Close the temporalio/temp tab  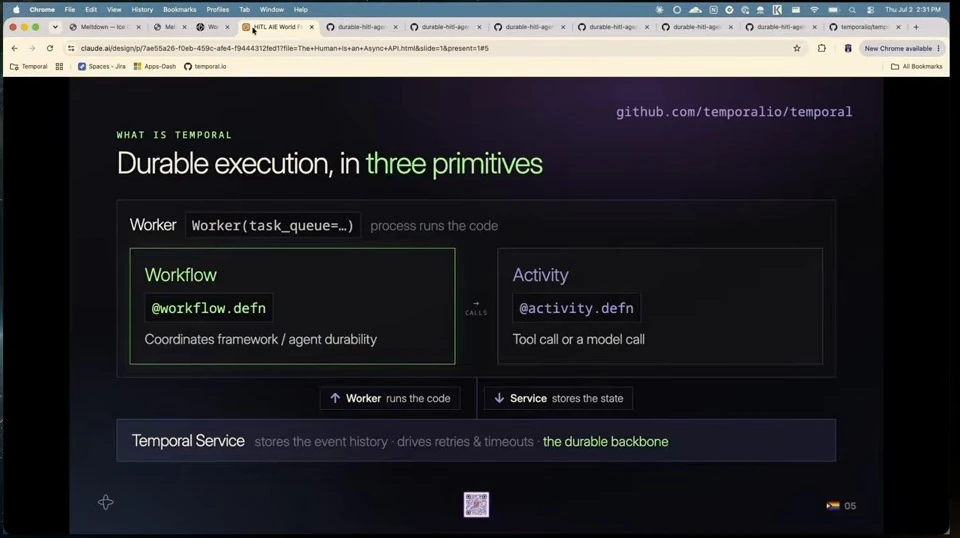(898, 27)
